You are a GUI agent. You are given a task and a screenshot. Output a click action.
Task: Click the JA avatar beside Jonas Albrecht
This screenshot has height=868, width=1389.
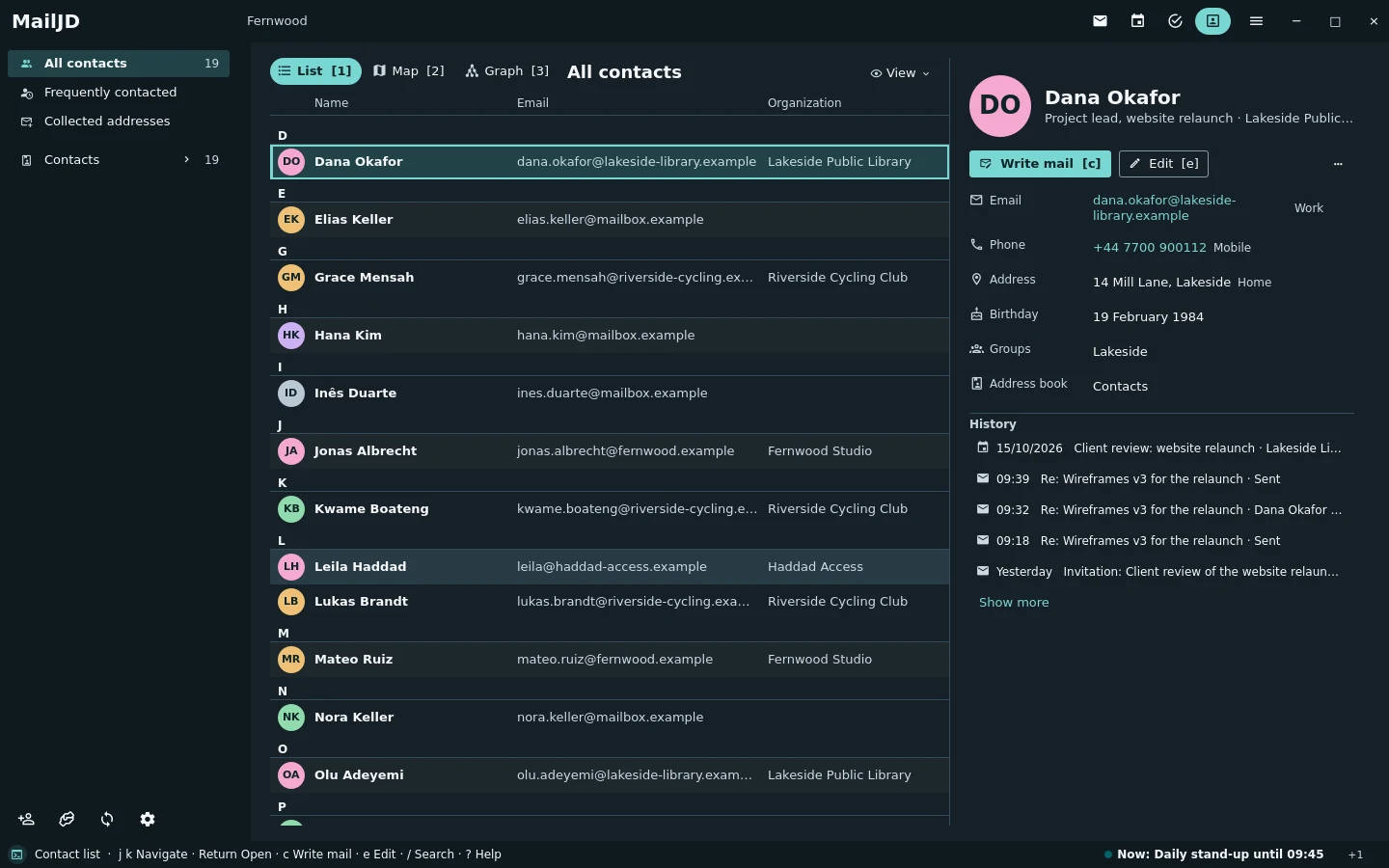tap(291, 451)
